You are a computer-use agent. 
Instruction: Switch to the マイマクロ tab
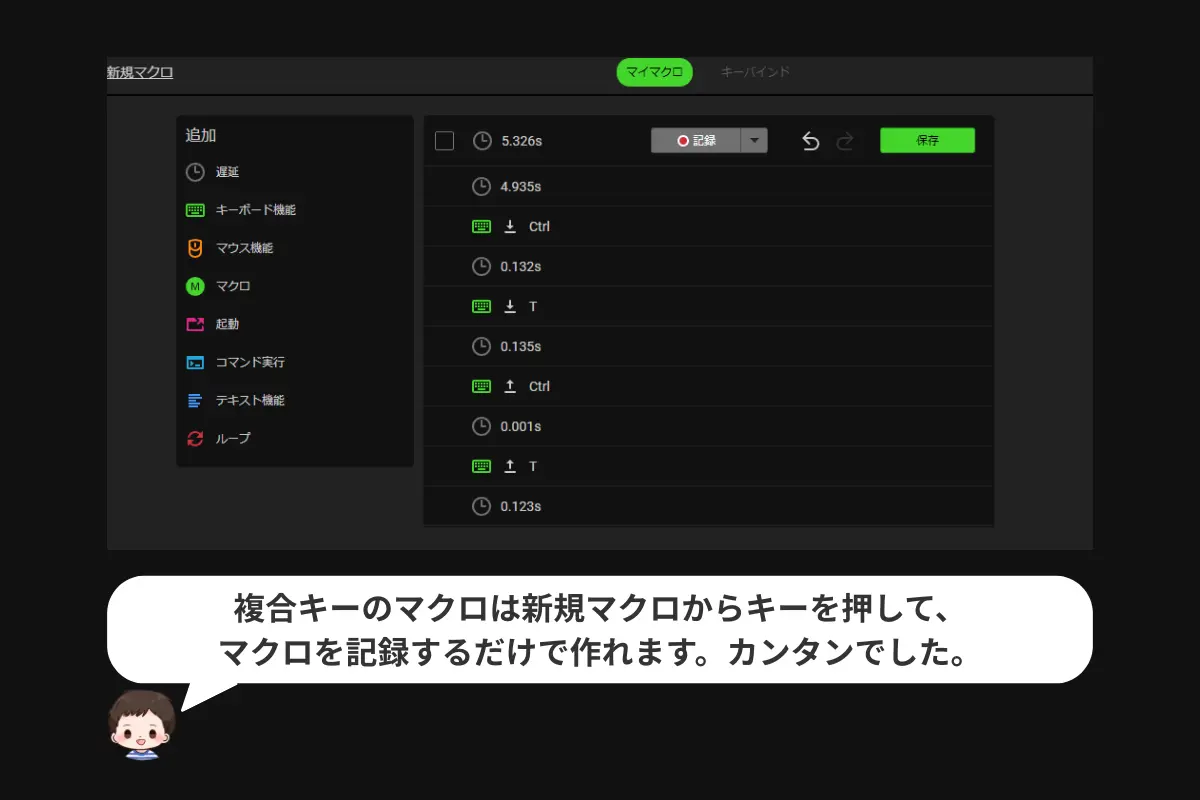tap(654, 72)
